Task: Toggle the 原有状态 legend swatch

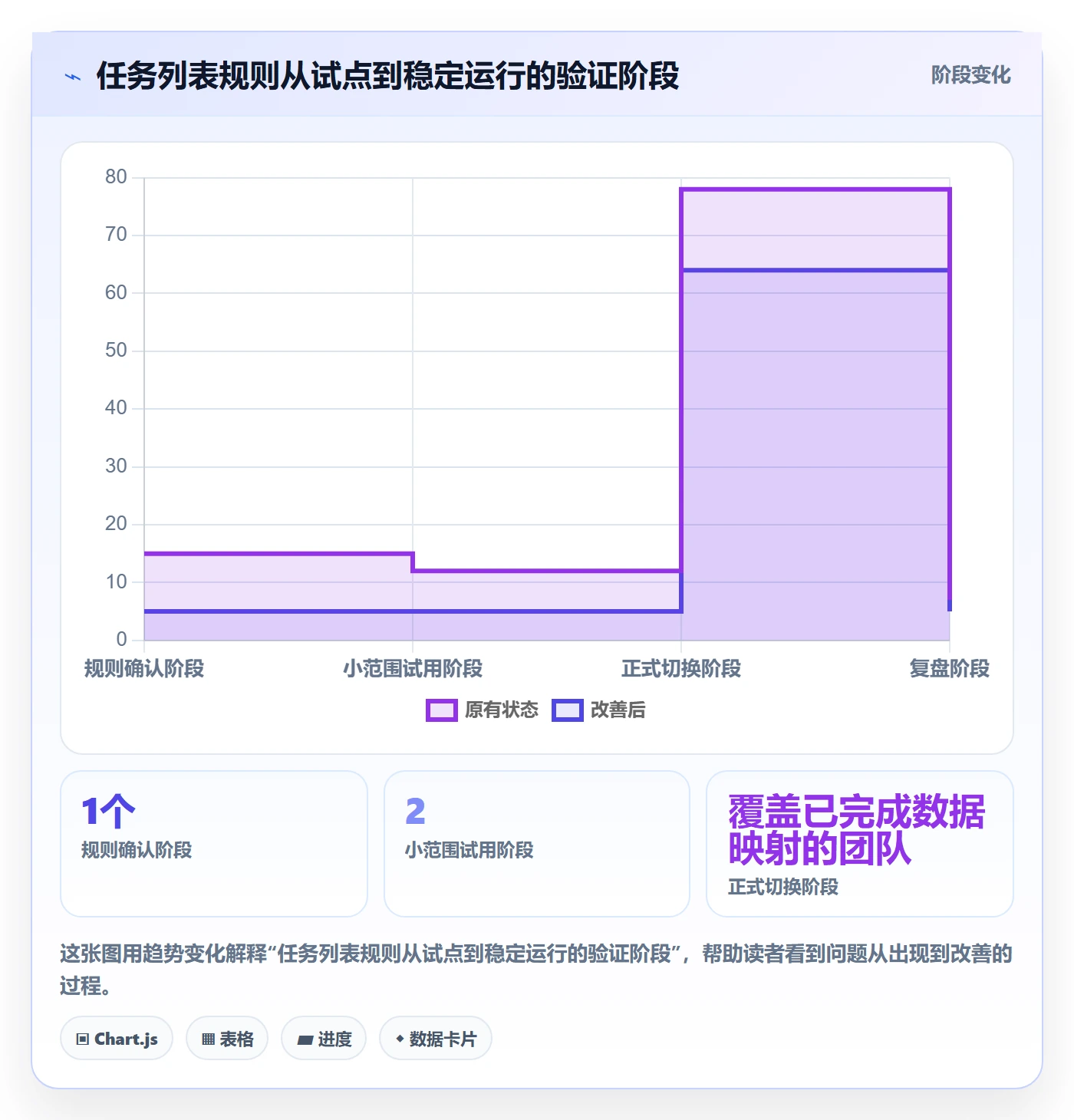Action: coord(441,710)
